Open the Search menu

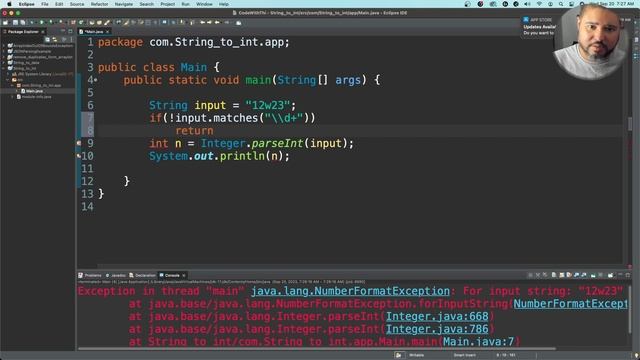(x=147, y=4)
